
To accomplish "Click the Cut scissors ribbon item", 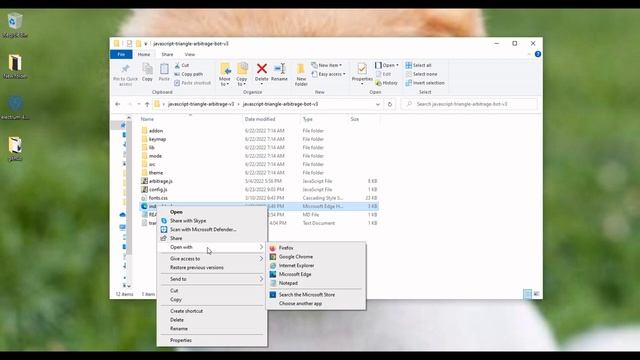I will tap(182, 65).
